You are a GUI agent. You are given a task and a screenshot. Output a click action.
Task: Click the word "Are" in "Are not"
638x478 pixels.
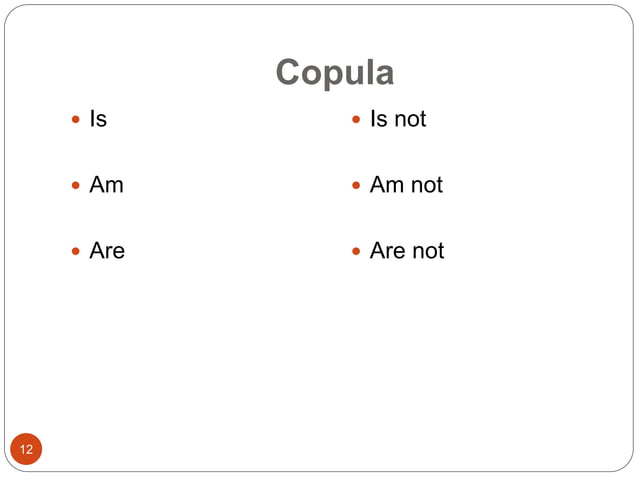[x=388, y=251]
